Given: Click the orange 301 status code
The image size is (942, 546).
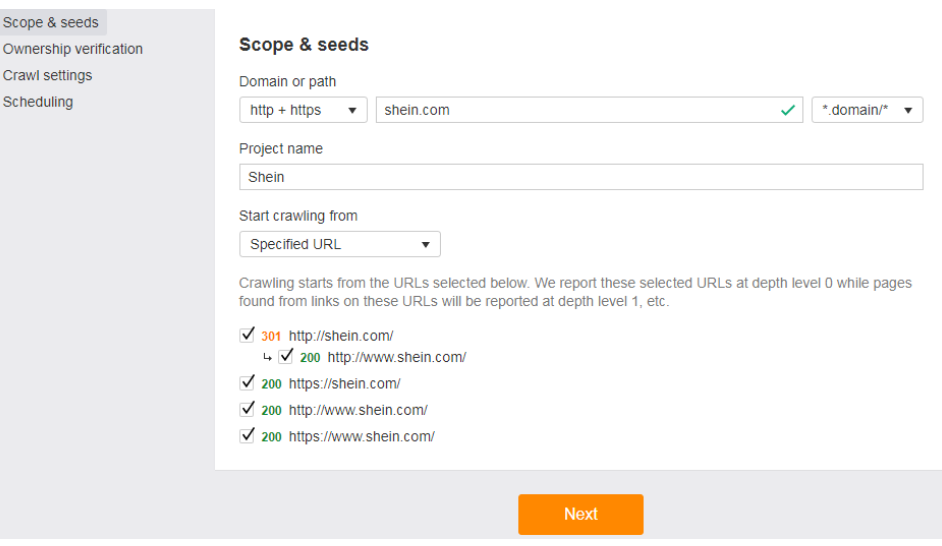Looking at the screenshot, I should (271, 336).
